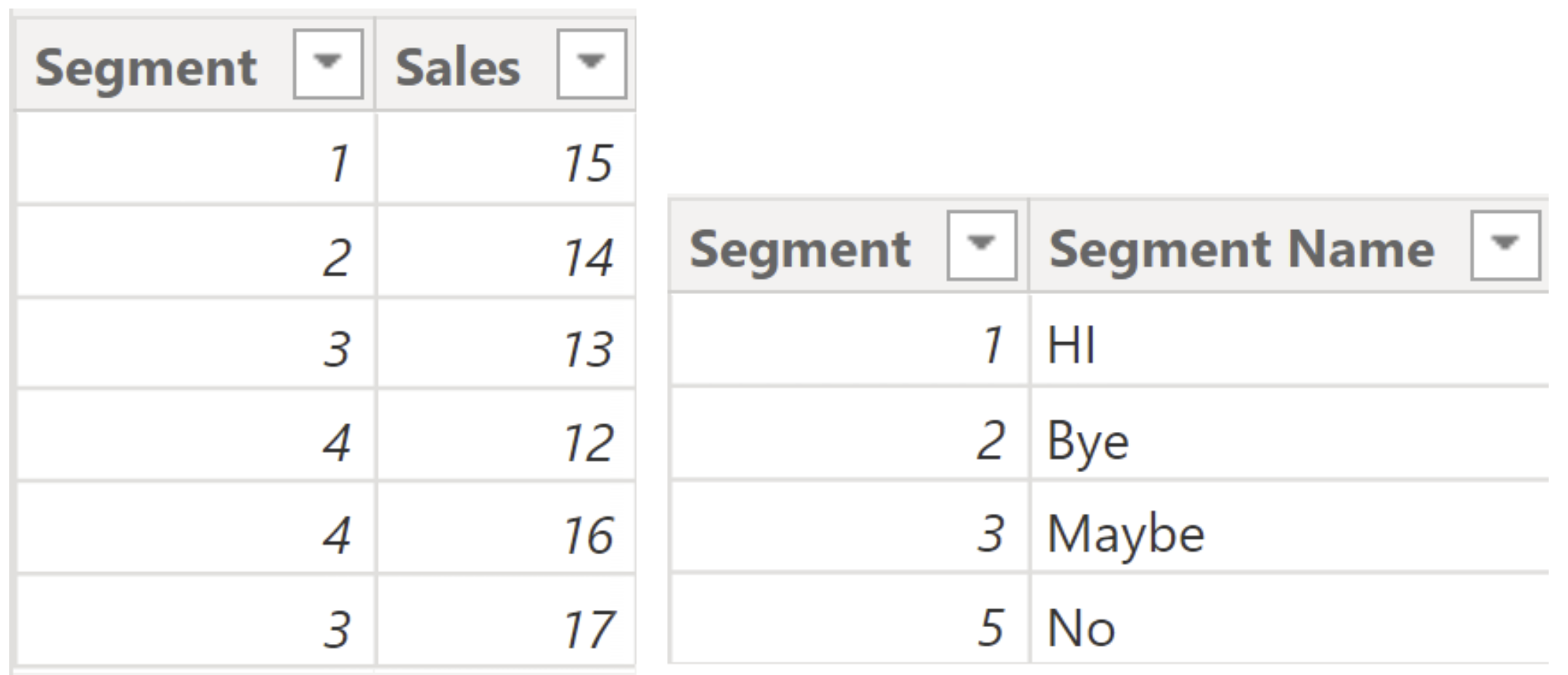Click the Sales column header text

458,67
